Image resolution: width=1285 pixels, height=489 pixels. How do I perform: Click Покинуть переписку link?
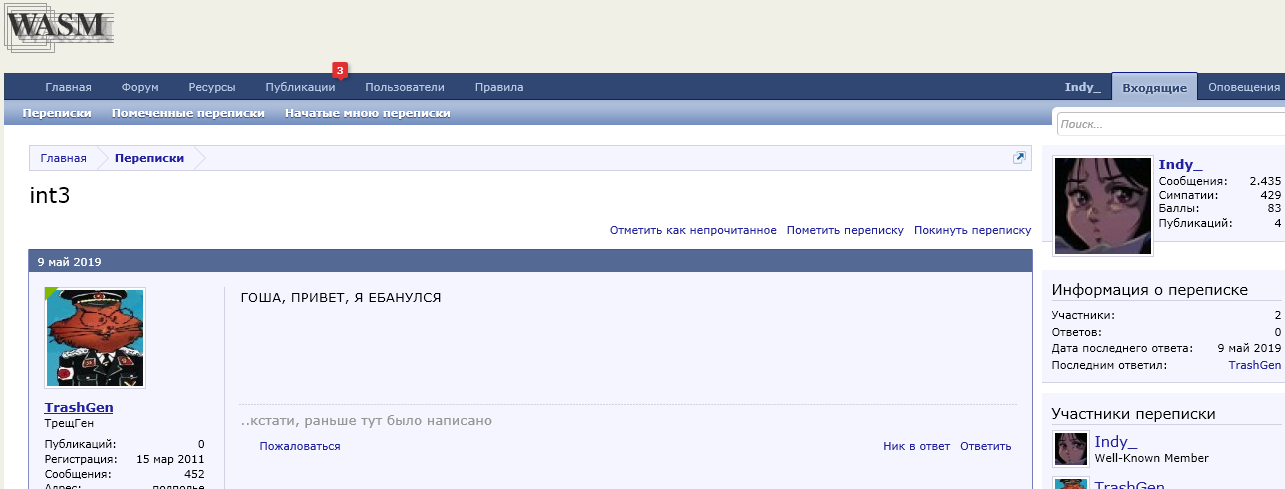(972, 230)
